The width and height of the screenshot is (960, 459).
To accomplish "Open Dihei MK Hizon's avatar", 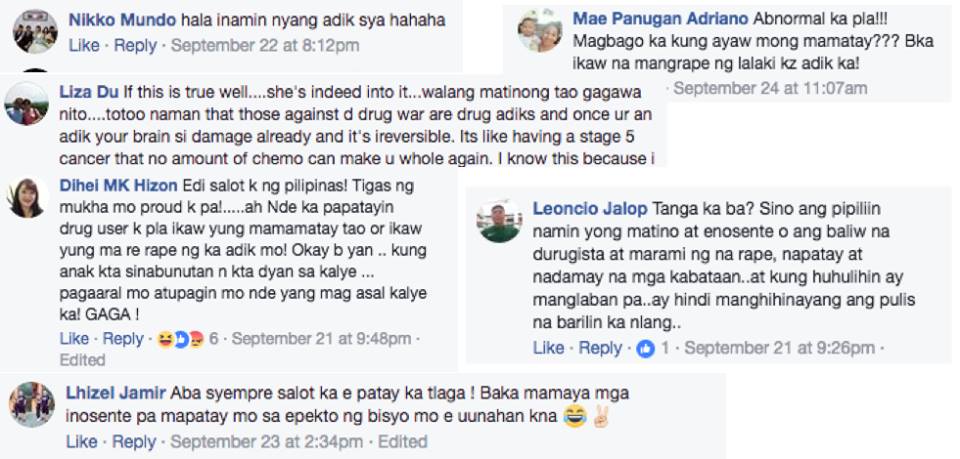I will tap(28, 198).
